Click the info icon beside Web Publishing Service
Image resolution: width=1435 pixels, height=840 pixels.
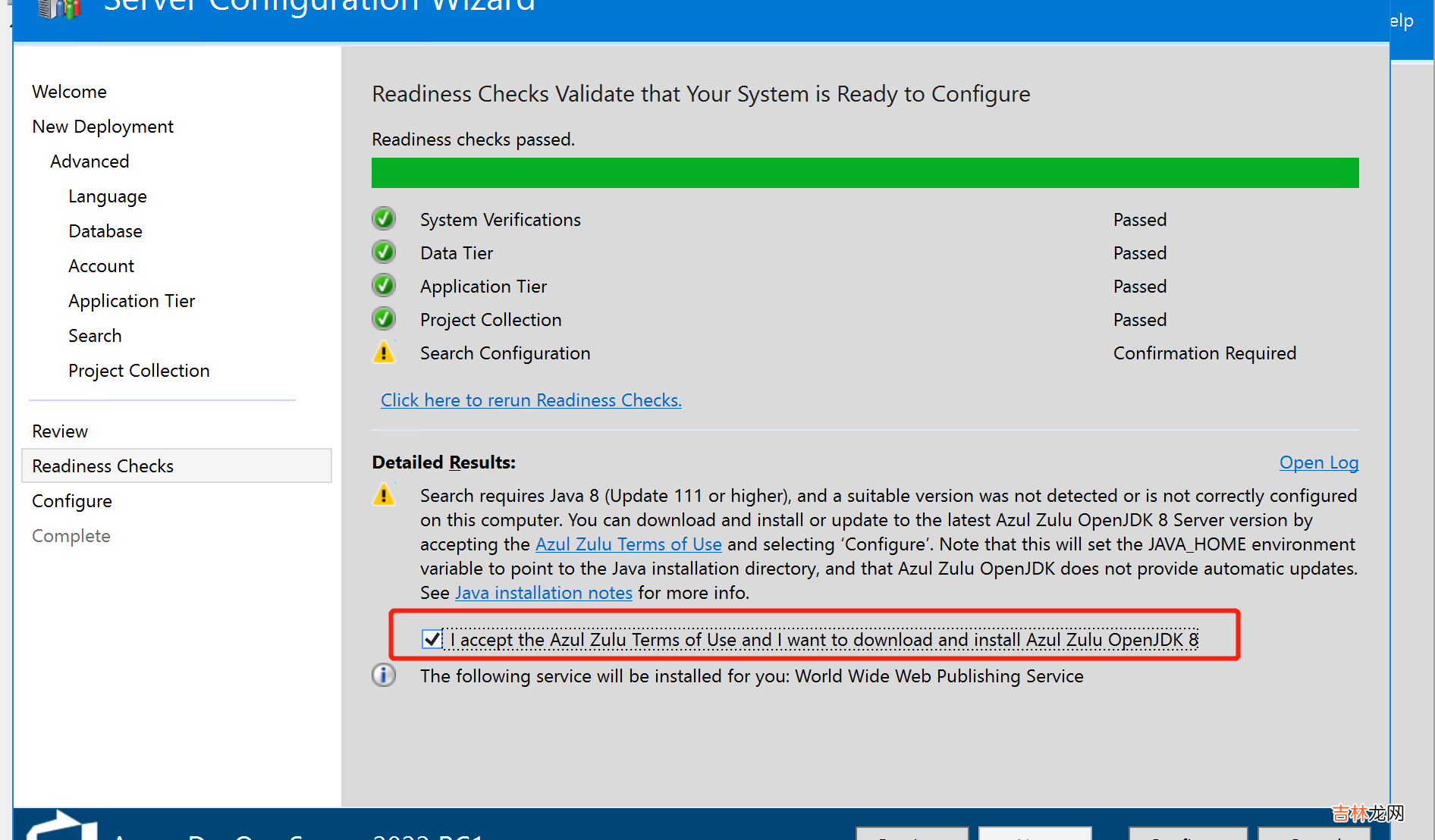(x=384, y=675)
